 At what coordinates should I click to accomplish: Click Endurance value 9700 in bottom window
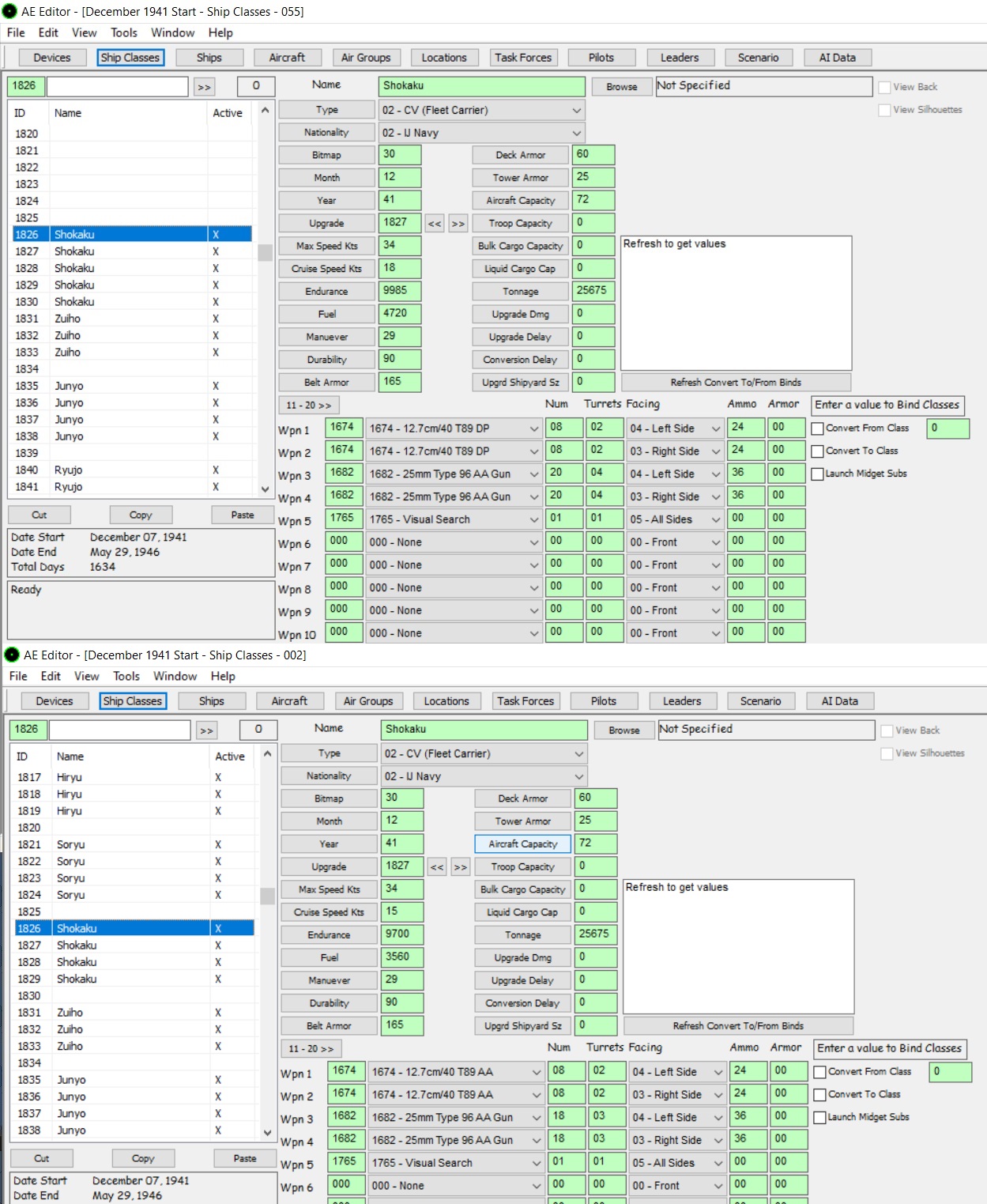click(402, 935)
